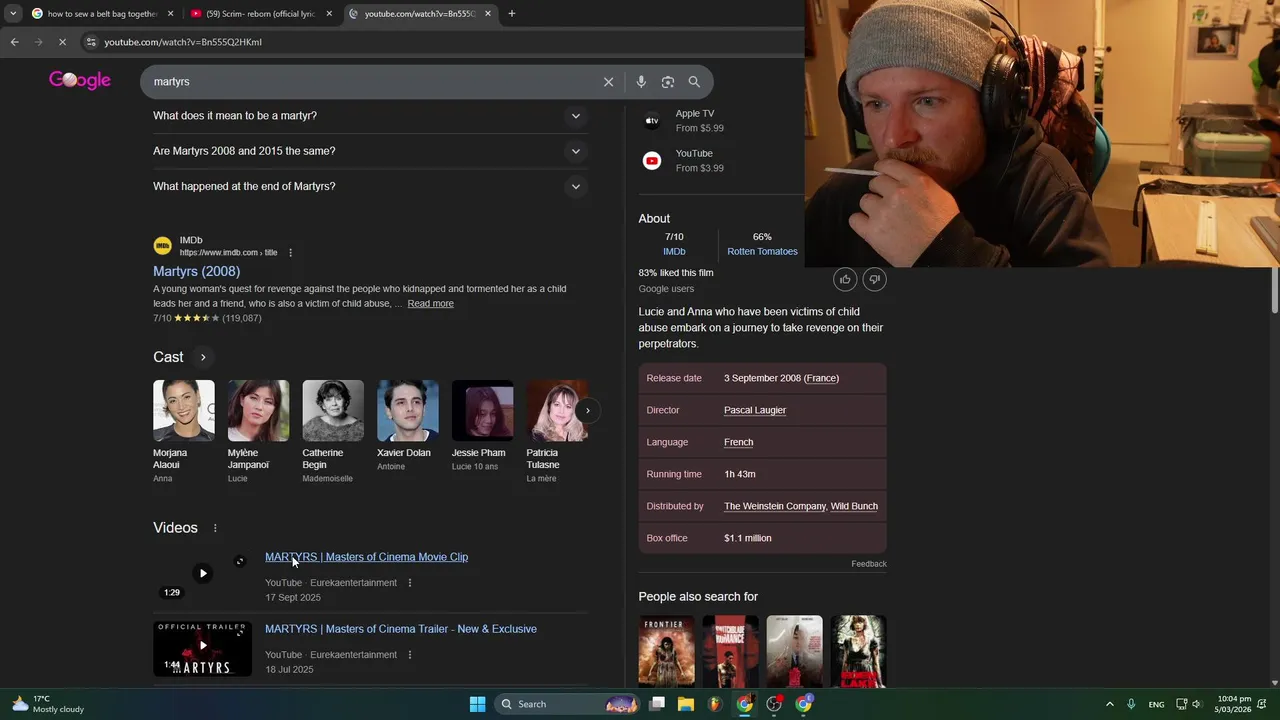Expand 'What happened at the end of Martyrs?'

pos(370,186)
